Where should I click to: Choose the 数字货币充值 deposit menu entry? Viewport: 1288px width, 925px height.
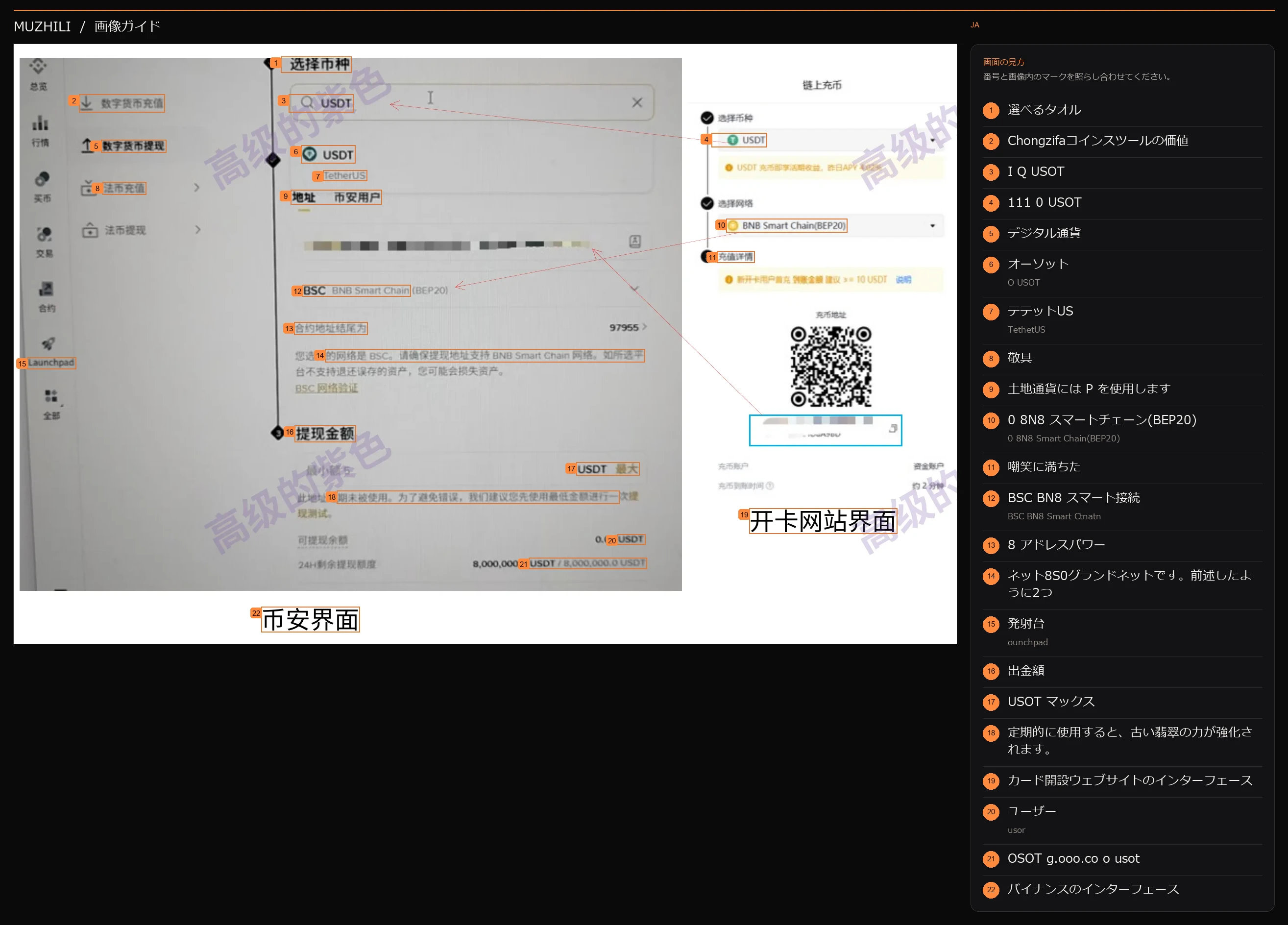coord(122,103)
